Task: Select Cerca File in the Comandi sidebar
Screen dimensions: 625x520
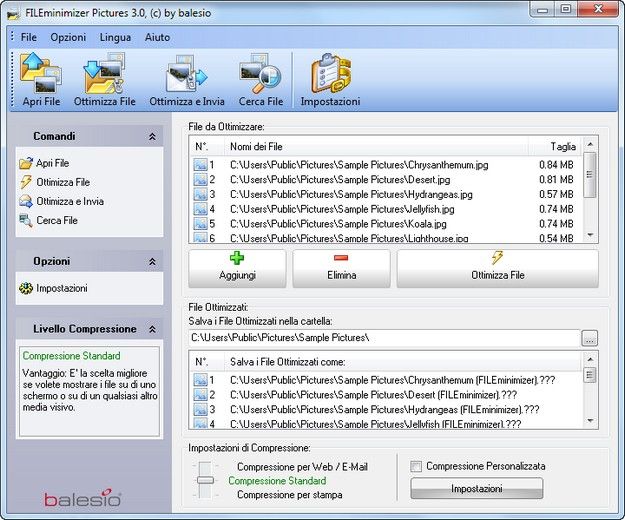Action: pyautogui.click(x=56, y=220)
